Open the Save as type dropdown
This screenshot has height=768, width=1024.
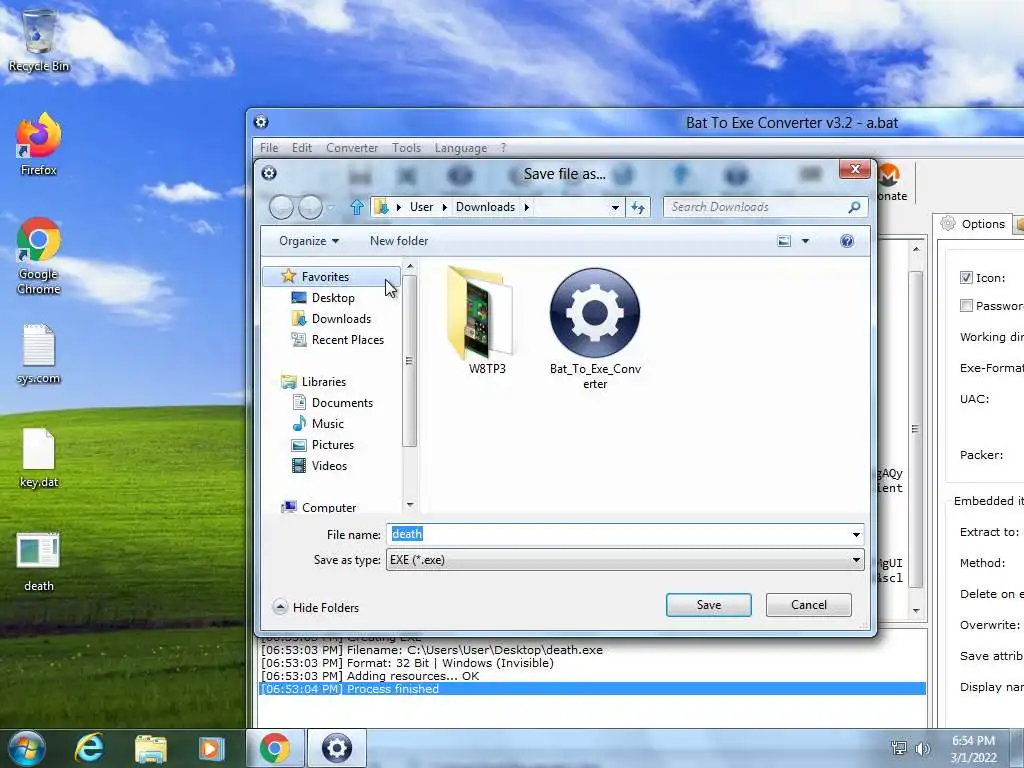click(856, 560)
